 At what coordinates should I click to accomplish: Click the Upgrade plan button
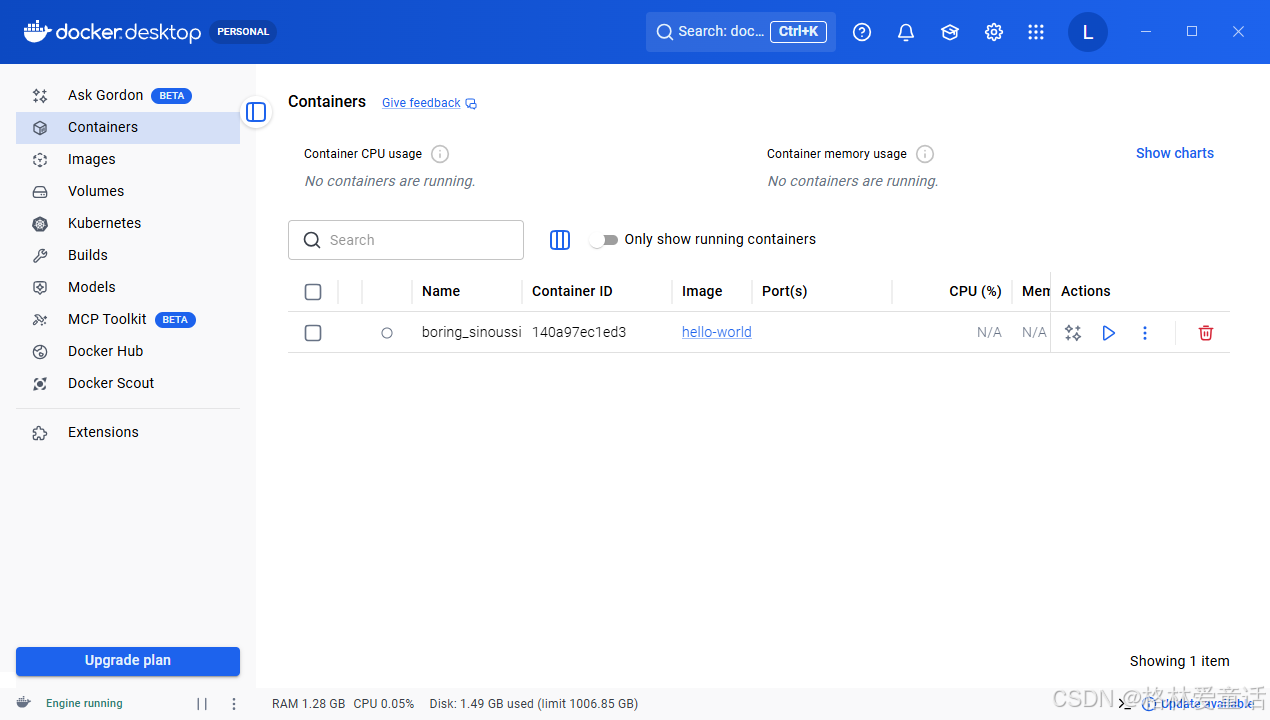click(x=128, y=661)
